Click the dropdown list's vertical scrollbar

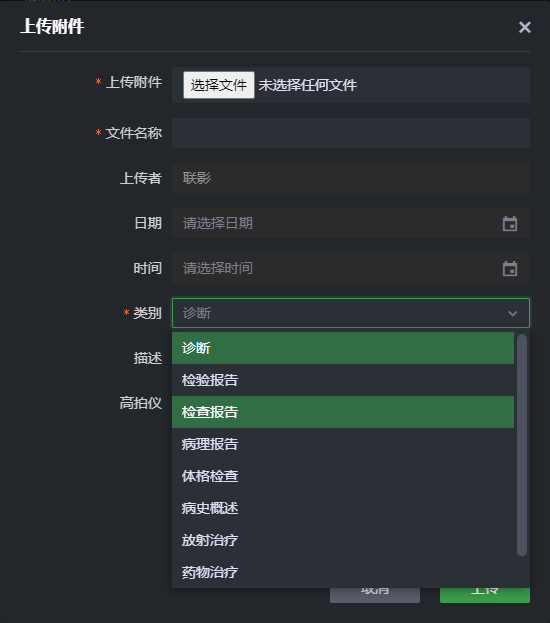(522, 445)
